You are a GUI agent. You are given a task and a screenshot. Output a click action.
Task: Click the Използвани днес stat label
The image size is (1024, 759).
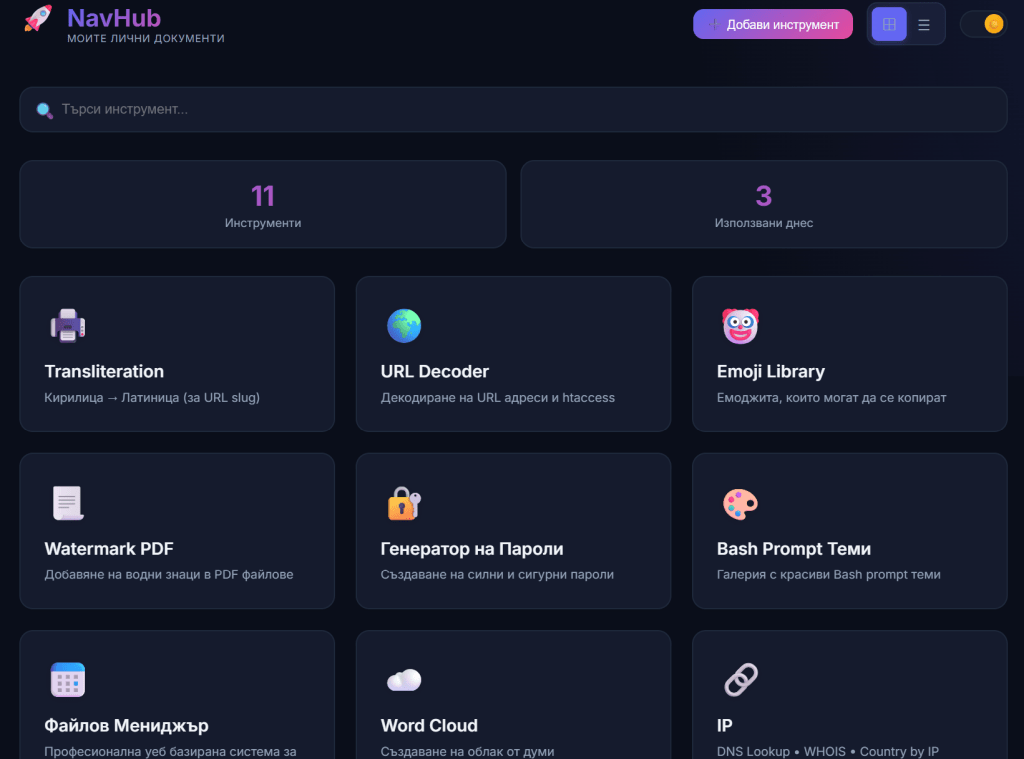click(763, 223)
